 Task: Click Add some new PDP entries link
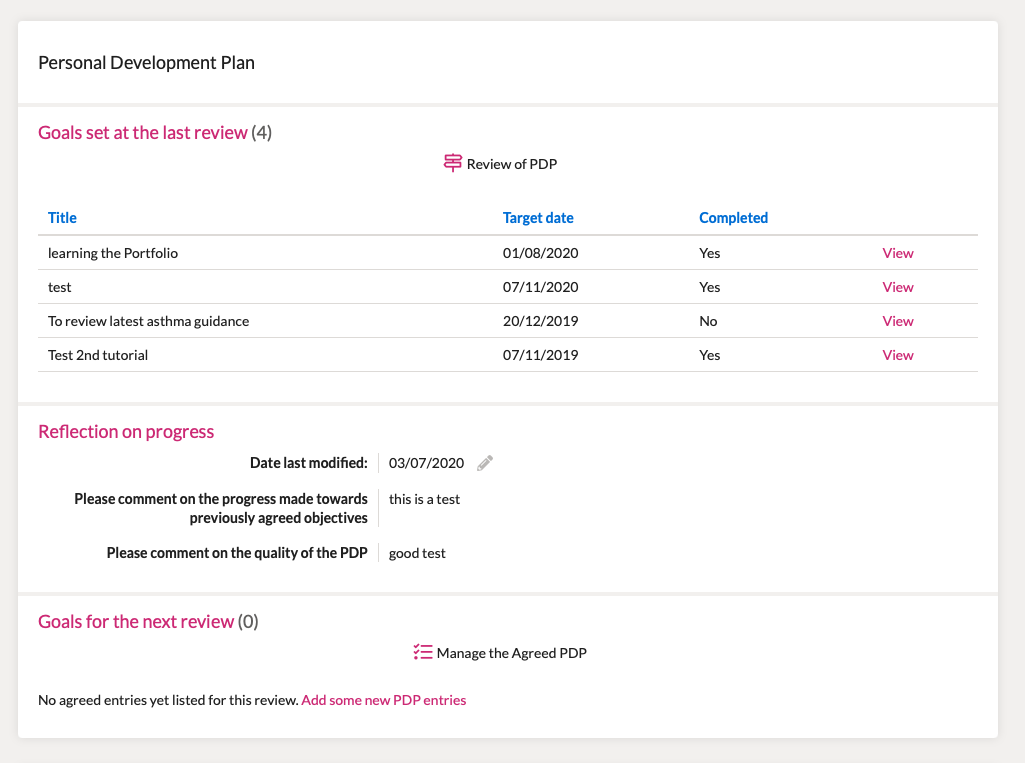pos(384,700)
